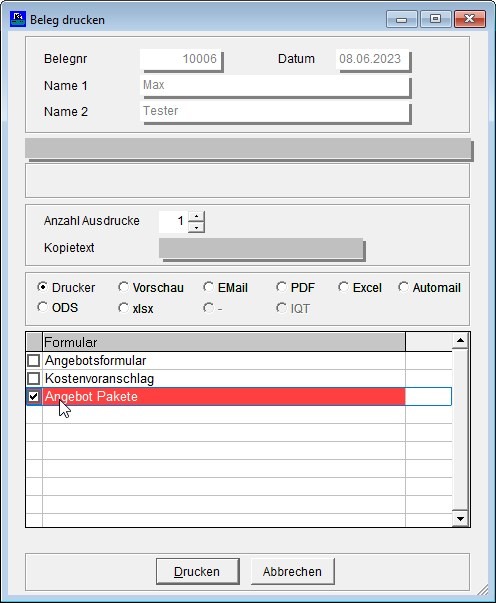Screen dimensions: 496x603
Task: Select the Angebot Pakete row text
Action: coord(91,396)
